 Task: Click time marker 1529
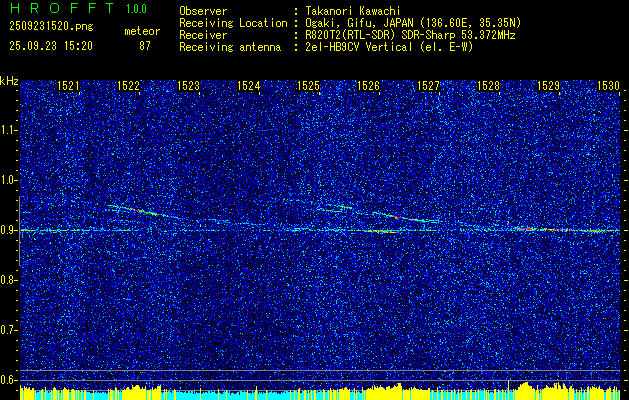click(x=548, y=85)
